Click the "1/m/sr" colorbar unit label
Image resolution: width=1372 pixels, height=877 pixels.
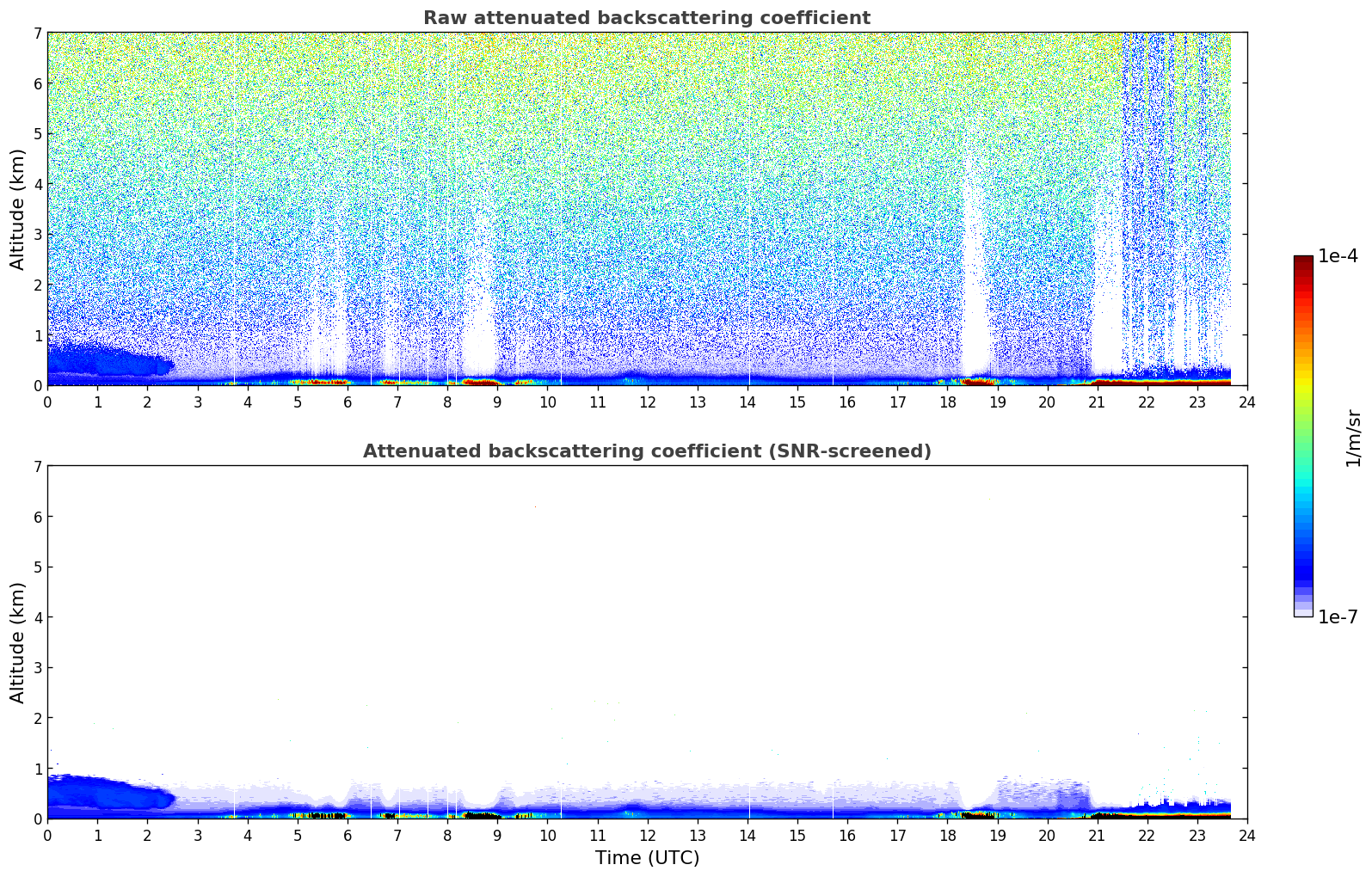[1354, 437]
